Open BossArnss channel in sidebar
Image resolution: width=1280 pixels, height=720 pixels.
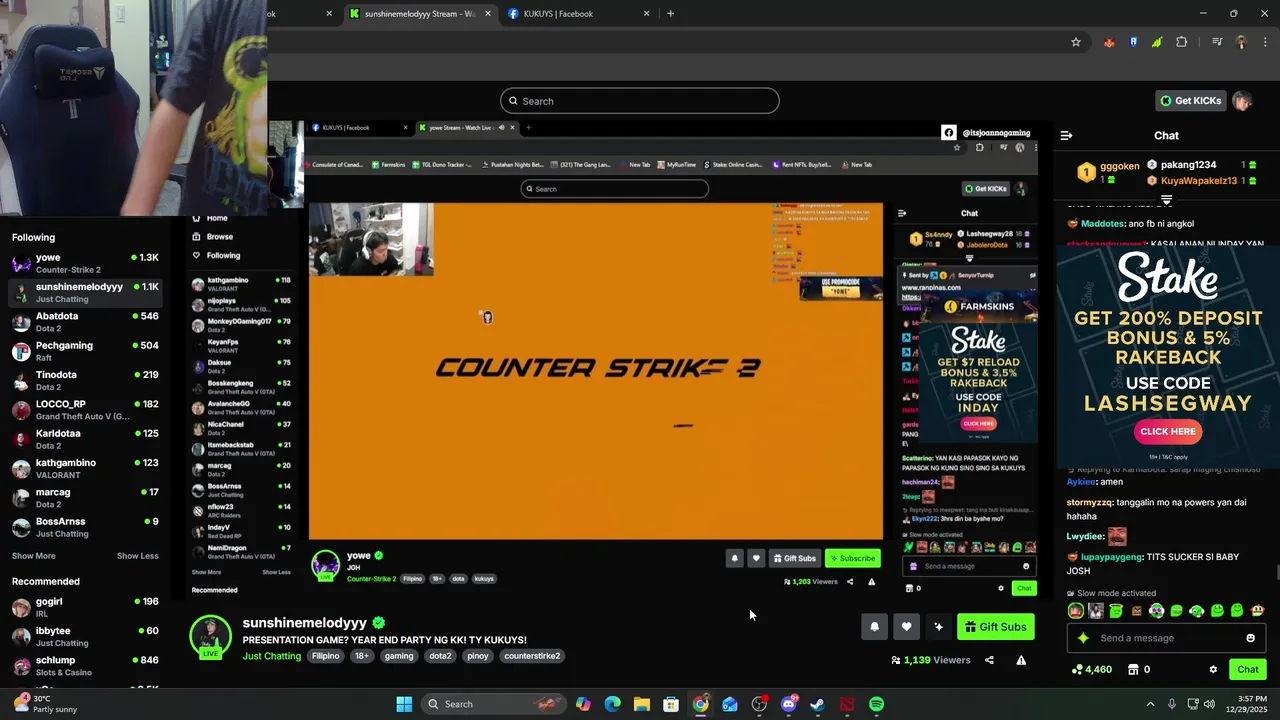coord(85,527)
